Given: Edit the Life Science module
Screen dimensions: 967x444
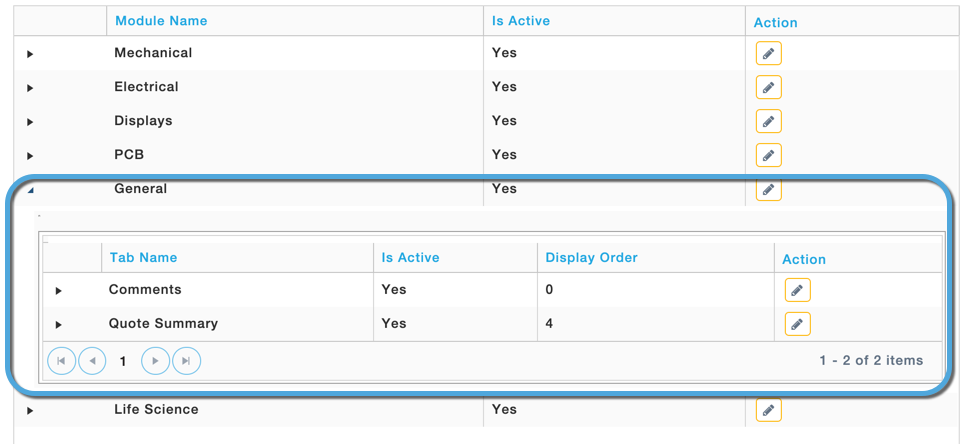Looking at the screenshot, I should point(768,410).
